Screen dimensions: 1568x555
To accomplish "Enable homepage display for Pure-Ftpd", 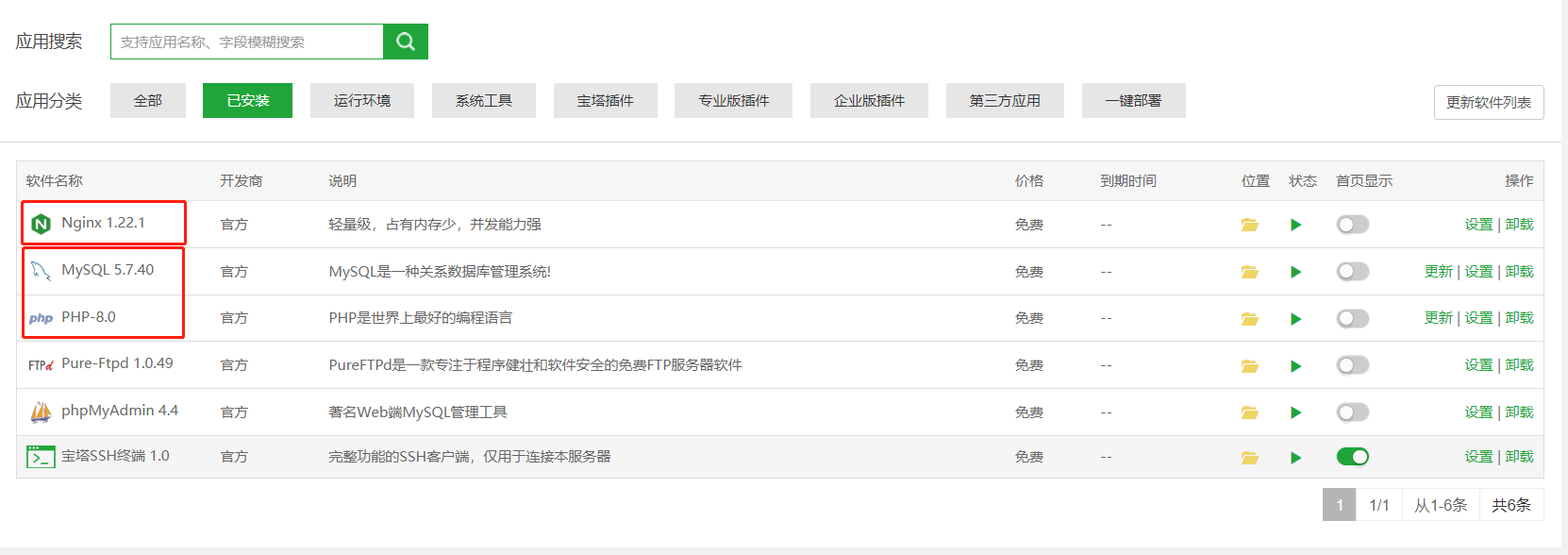I will pos(1353,365).
